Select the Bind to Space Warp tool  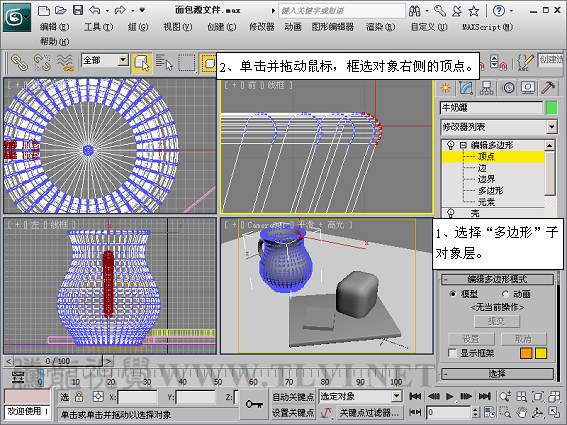[x=65, y=62]
